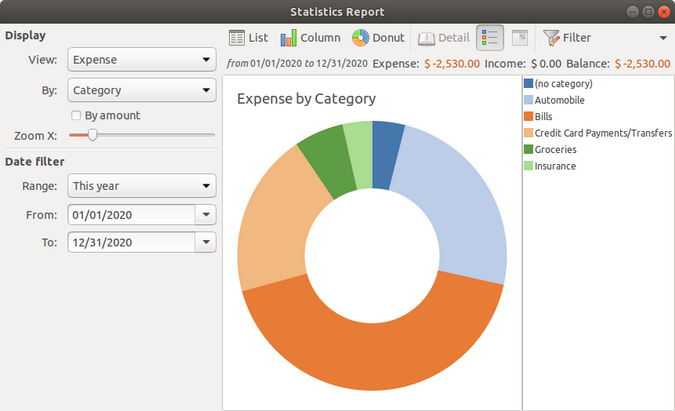Viewport: 675px width, 411px height.
Task: Open the Detail panel
Action: point(442,38)
